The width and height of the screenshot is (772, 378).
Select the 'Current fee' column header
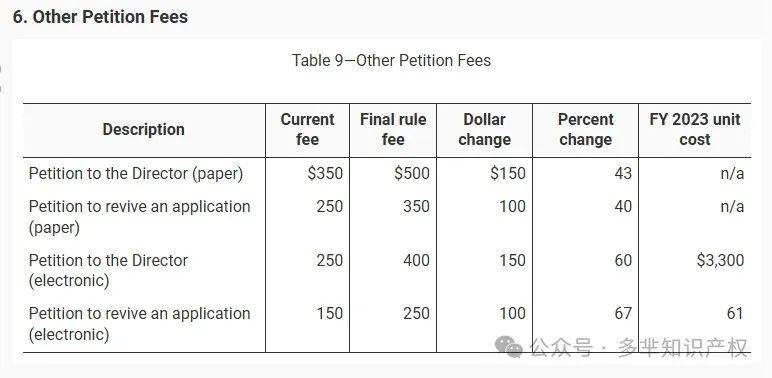coord(307,129)
